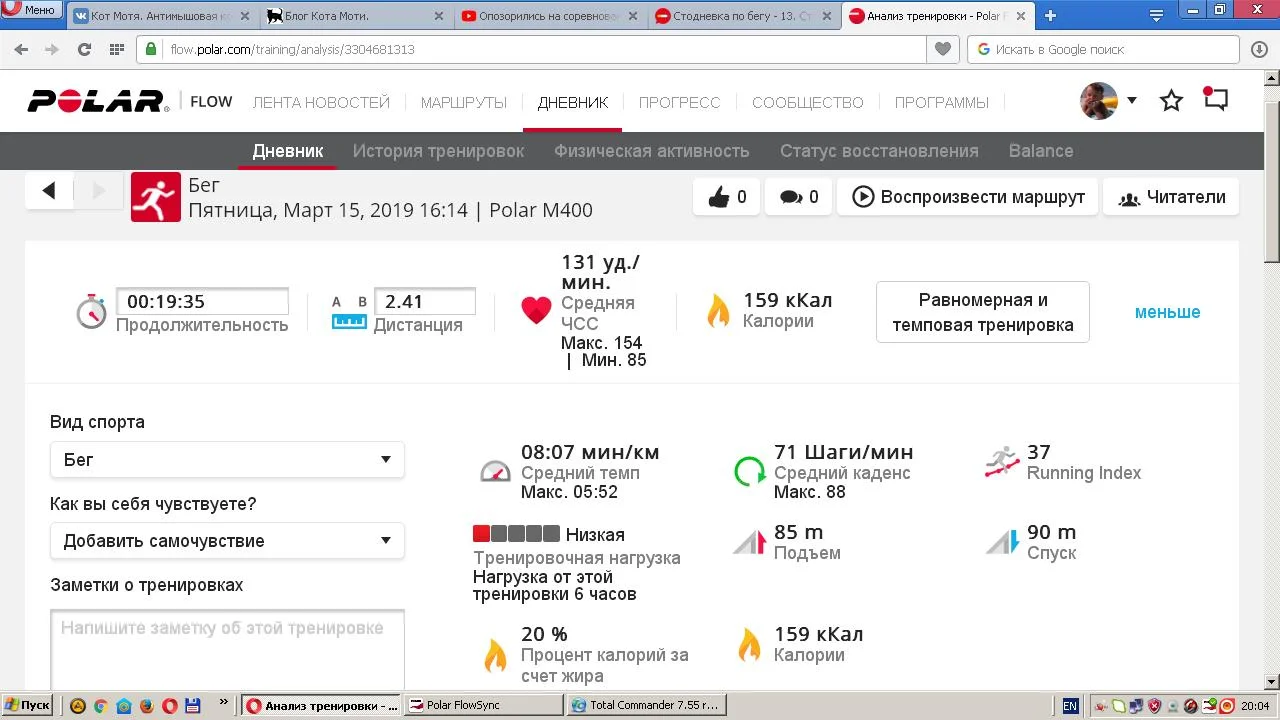Open ЛЕНТА НОВОСТЕЙ in top navigation
Screen dimensions: 1280x720
point(321,102)
